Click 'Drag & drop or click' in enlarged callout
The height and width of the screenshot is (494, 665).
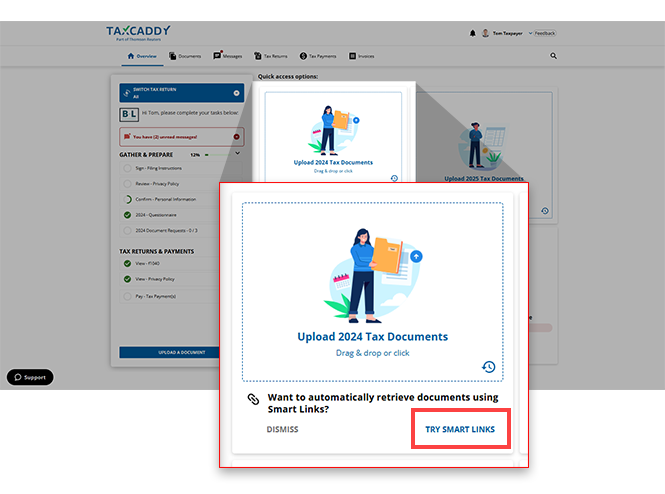pos(372,353)
